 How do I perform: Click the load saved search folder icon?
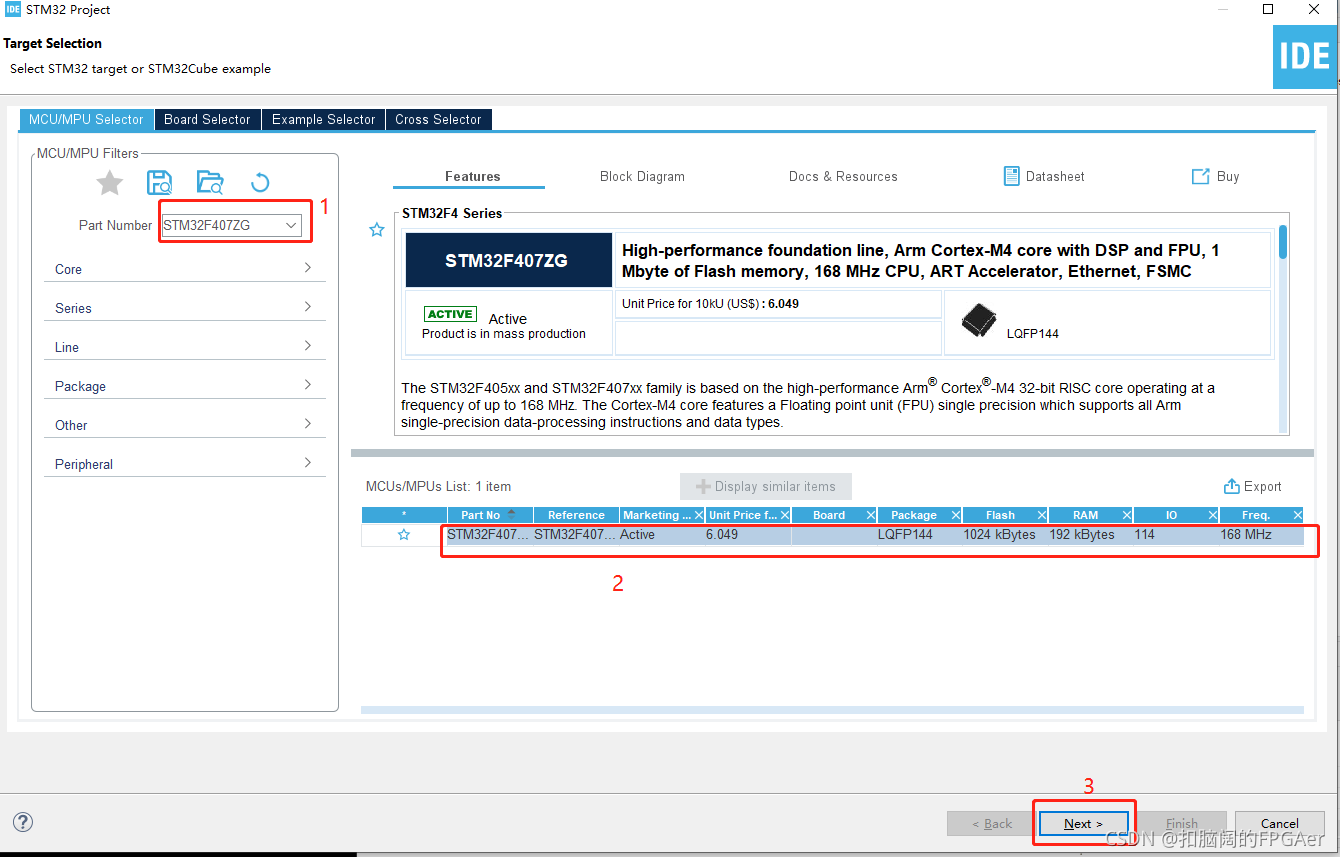coord(210,182)
